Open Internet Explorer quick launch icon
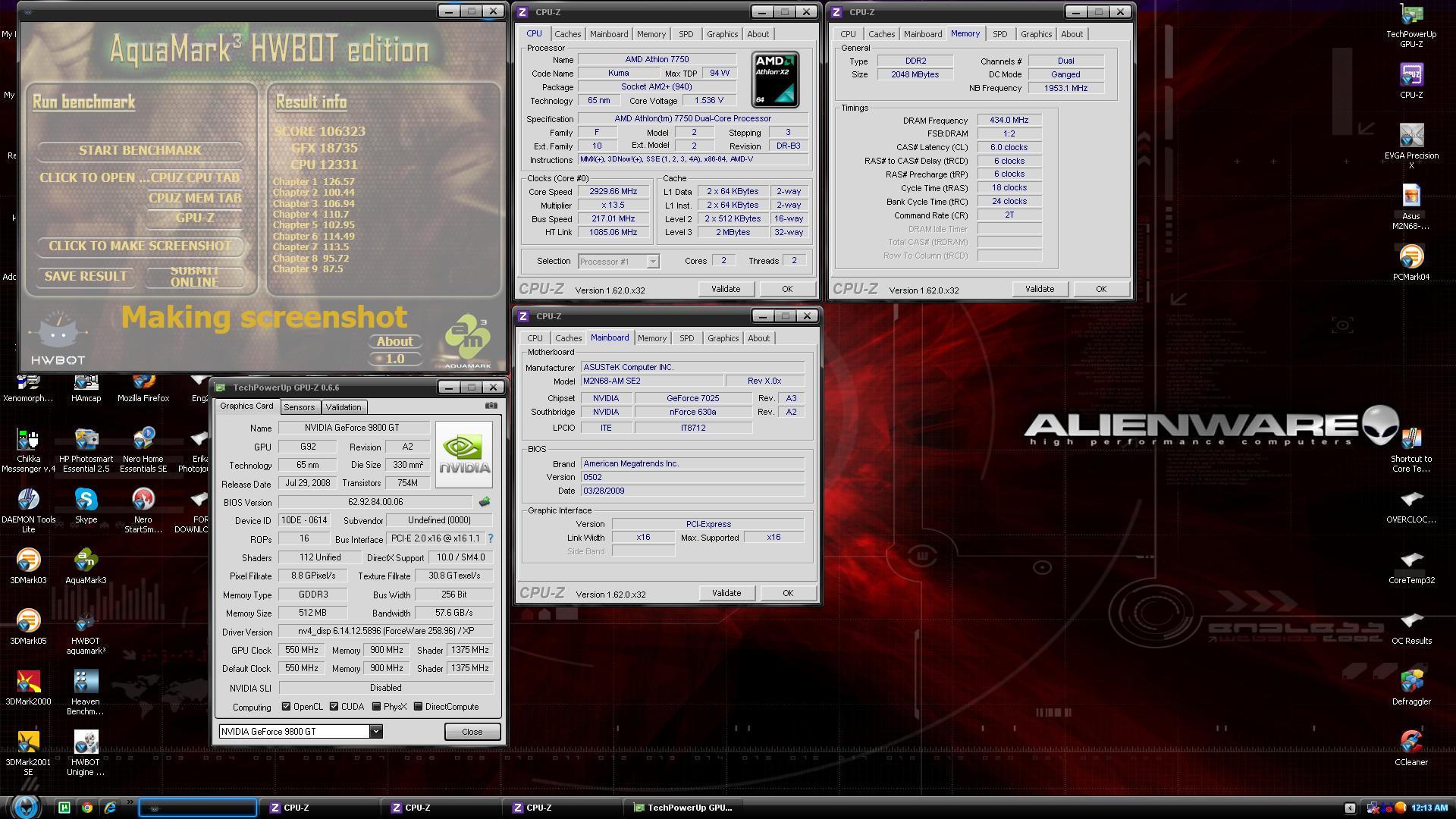The width and height of the screenshot is (1456, 819). point(110,808)
